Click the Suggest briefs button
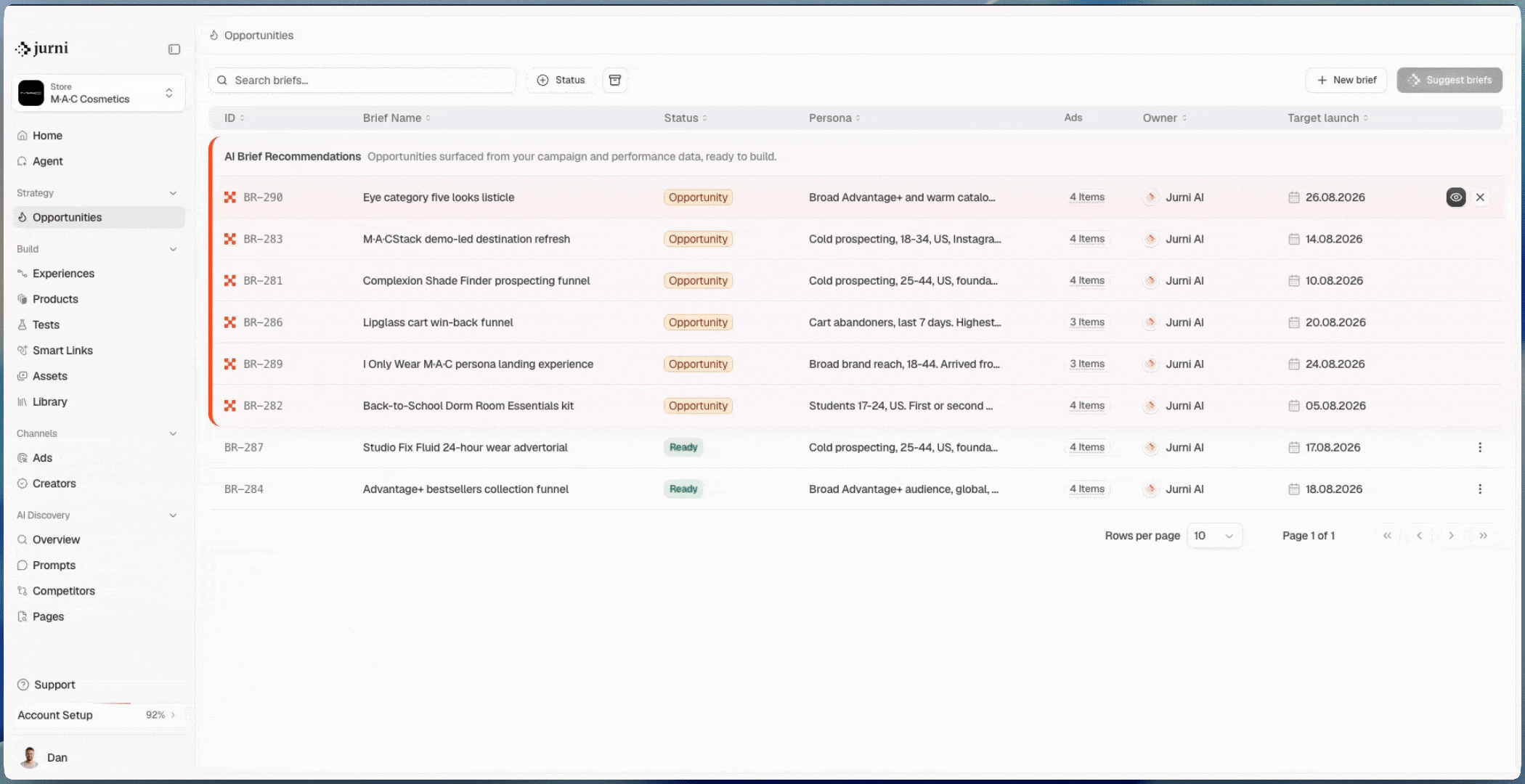1525x784 pixels. tap(1449, 80)
